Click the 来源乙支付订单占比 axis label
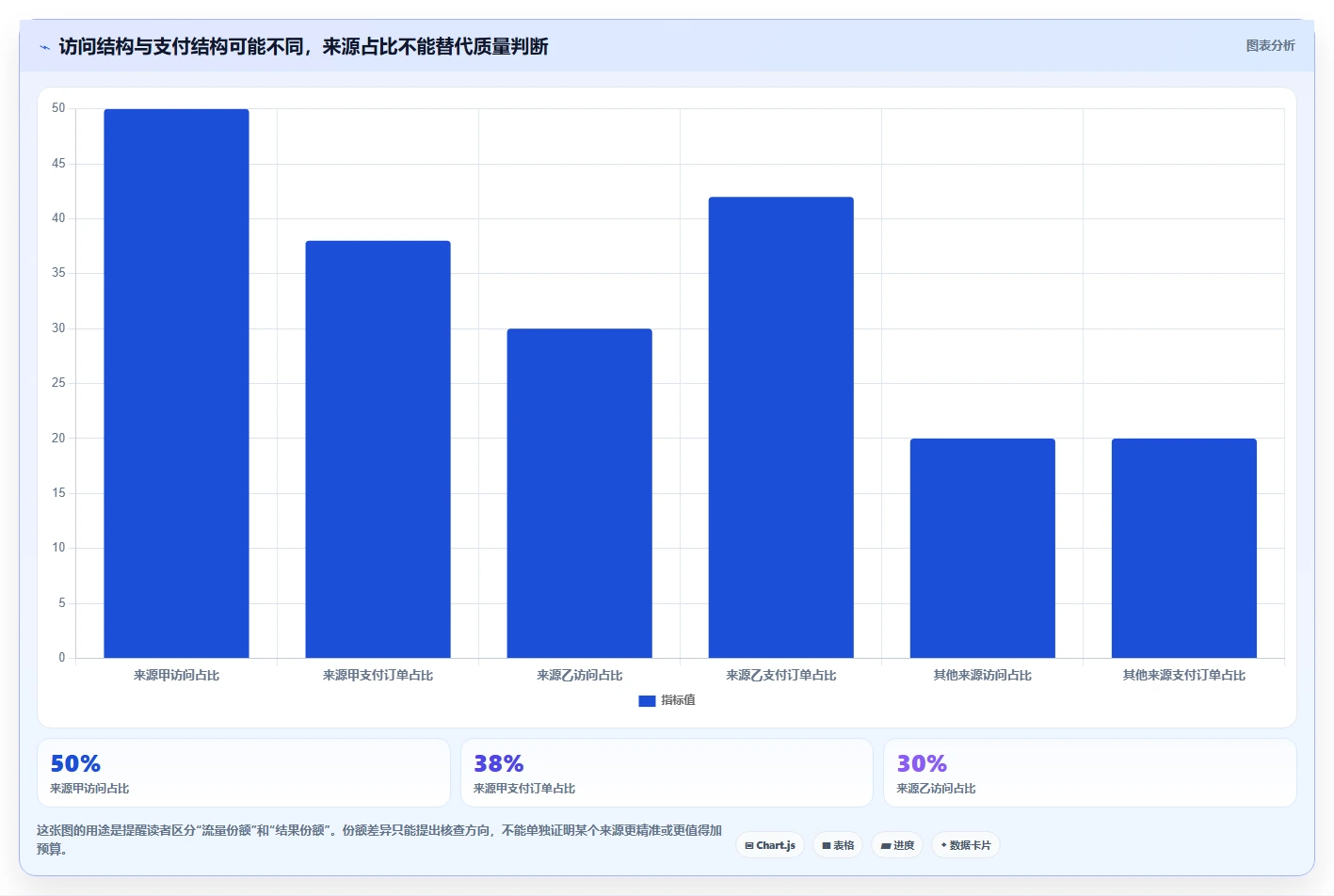Image resolution: width=1334 pixels, height=896 pixels. click(x=780, y=675)
